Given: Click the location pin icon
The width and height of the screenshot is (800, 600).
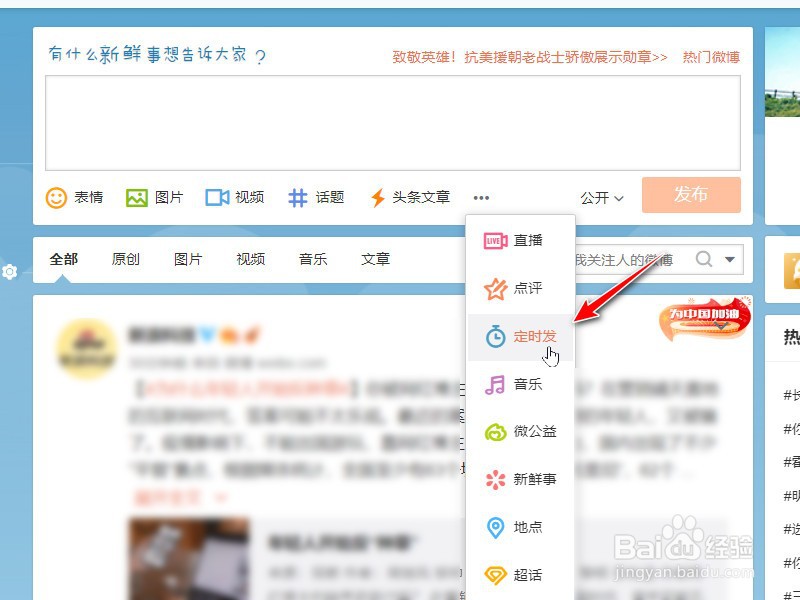Looking at the screenshot, I should coord(495,528).
